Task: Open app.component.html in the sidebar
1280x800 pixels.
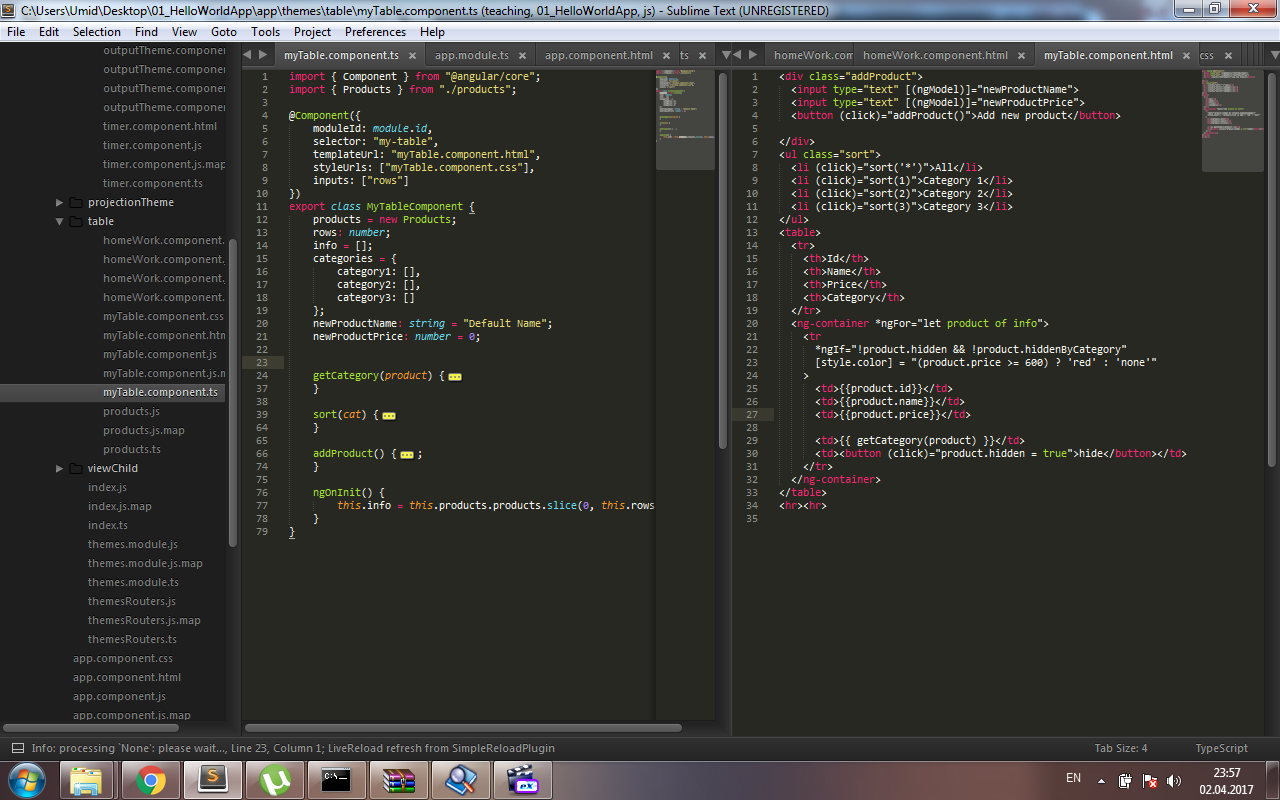Action: [x=127, y=677]
